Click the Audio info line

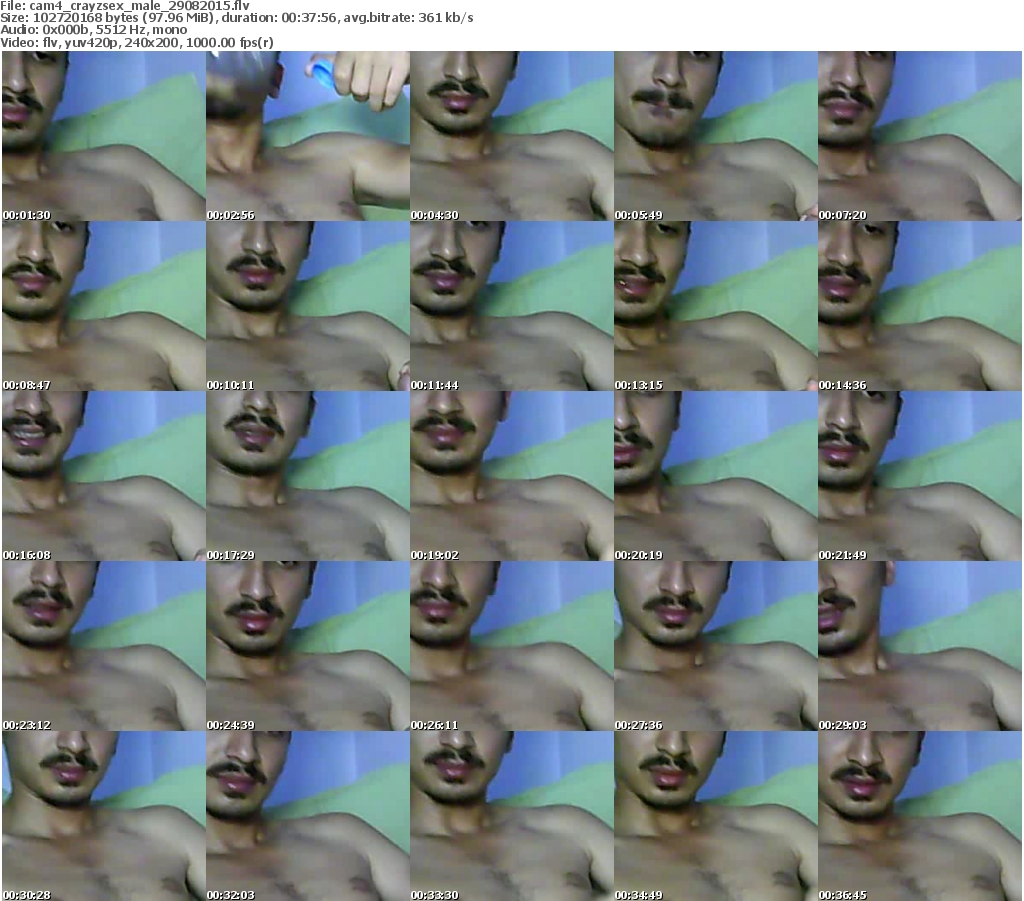coord(93,30)
